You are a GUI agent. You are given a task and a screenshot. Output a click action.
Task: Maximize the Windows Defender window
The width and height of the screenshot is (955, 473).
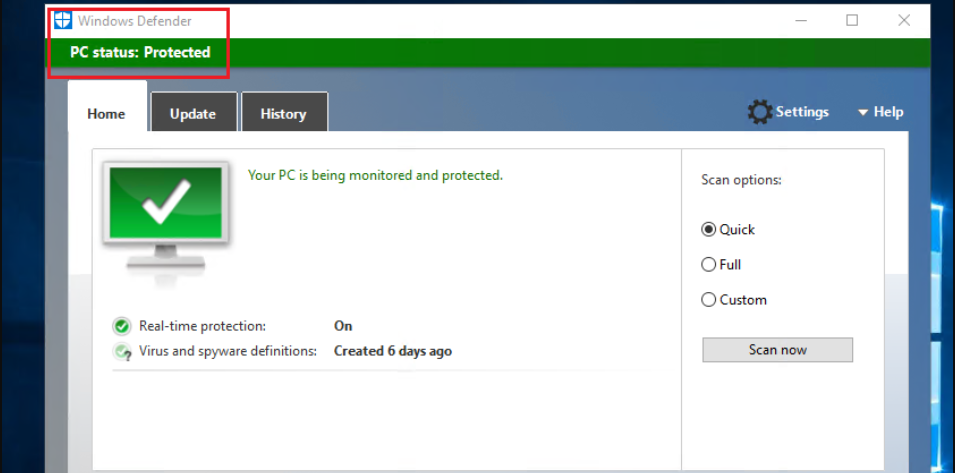pos(852,21)
